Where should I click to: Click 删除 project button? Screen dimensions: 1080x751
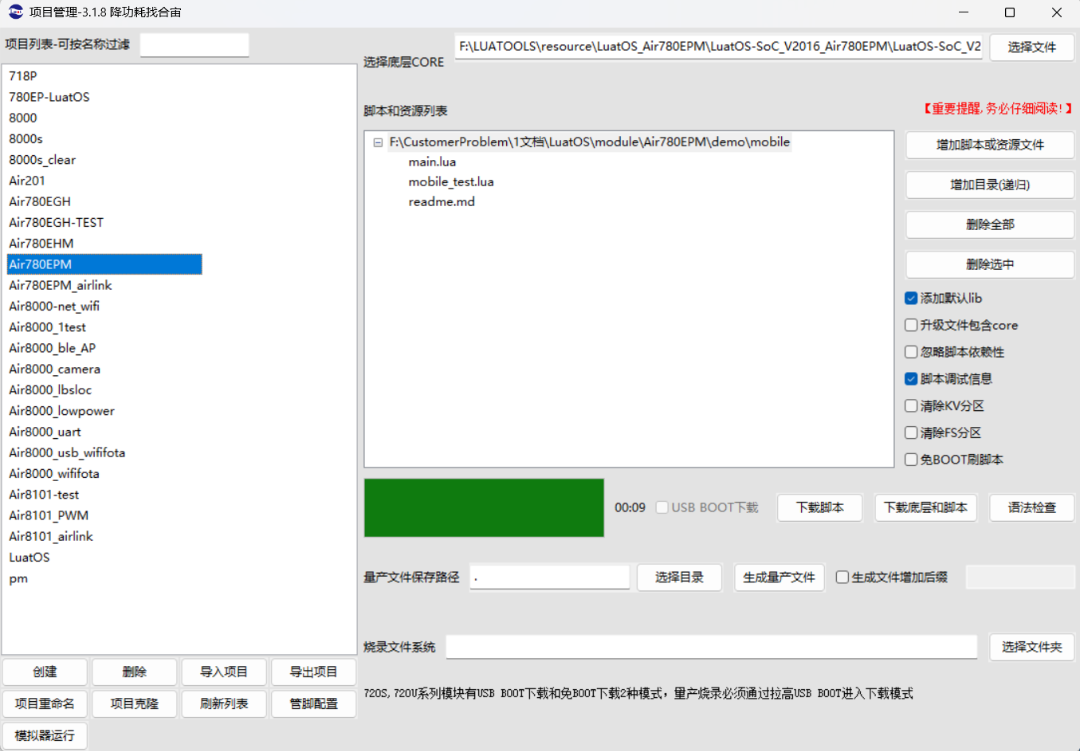tap(134, 672)
